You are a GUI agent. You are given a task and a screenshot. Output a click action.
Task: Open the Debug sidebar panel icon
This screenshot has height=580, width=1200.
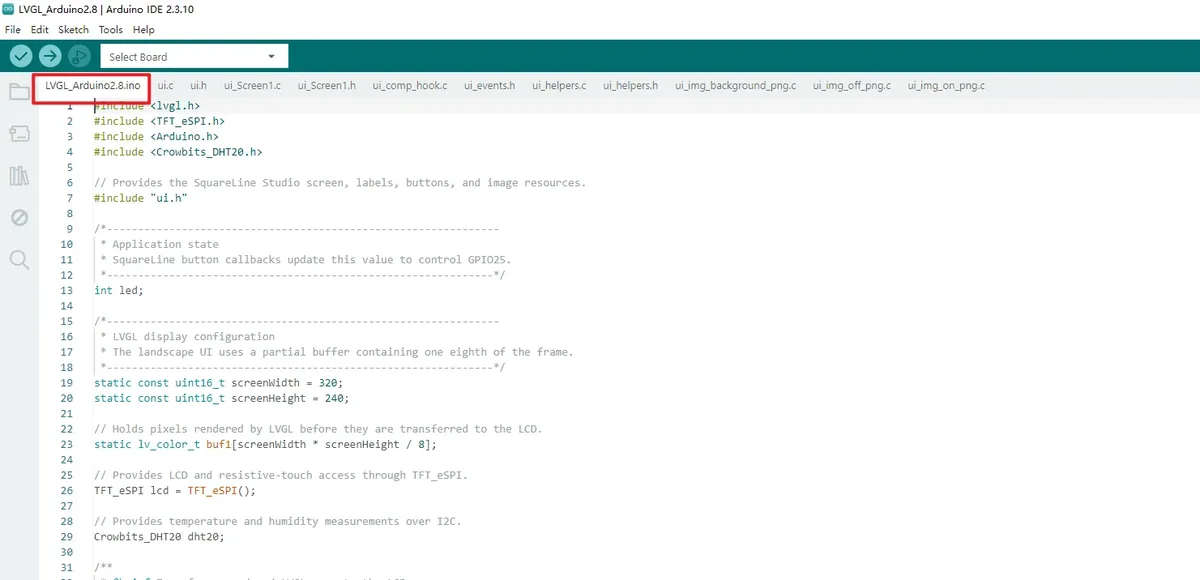pyautogui.click(x=19, y=217)
